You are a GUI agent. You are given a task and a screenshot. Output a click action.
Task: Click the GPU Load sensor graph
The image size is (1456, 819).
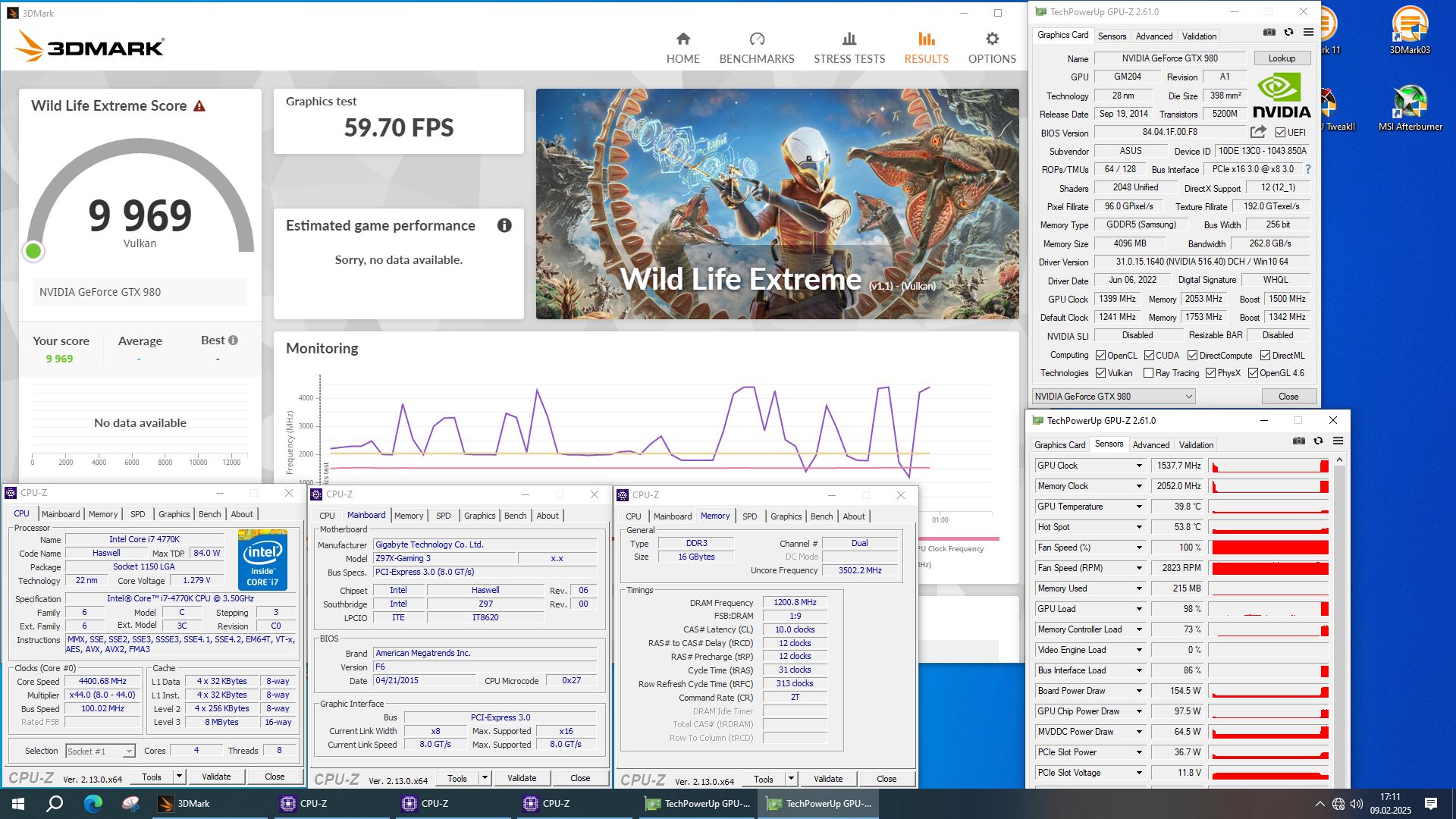[x=1269, y=609]
